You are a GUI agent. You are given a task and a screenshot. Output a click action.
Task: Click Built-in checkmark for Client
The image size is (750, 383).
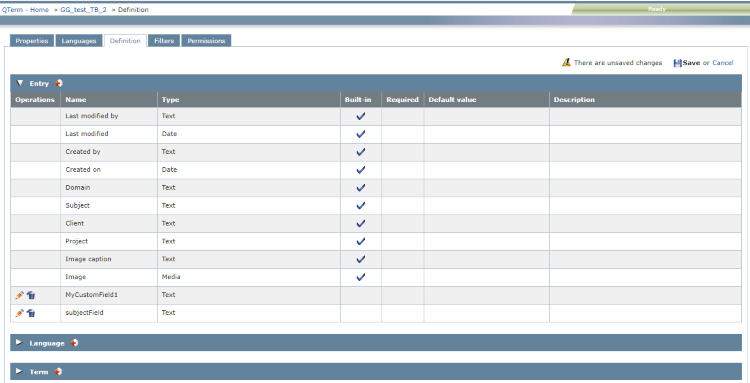pos(361,223)
